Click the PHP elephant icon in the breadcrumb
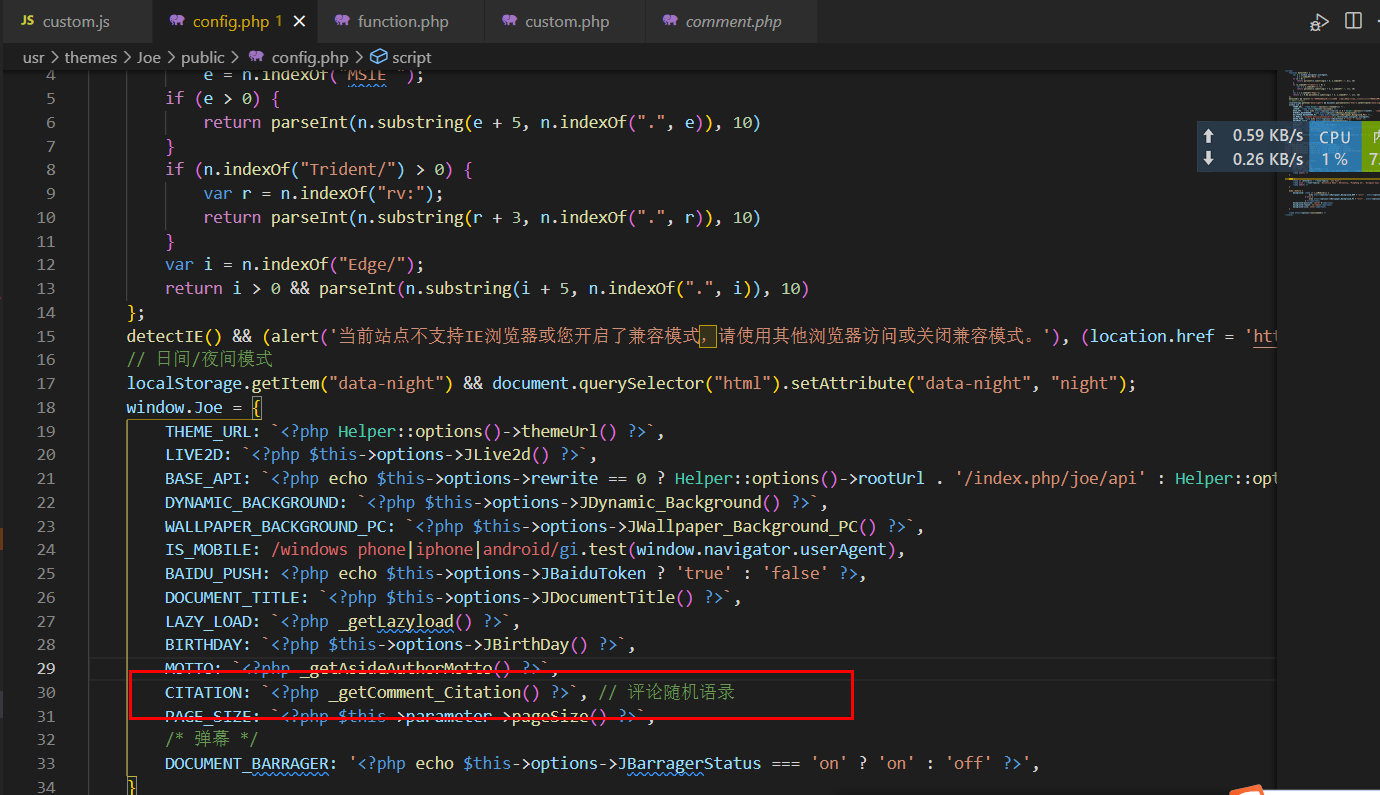 [x=256, y=57]
